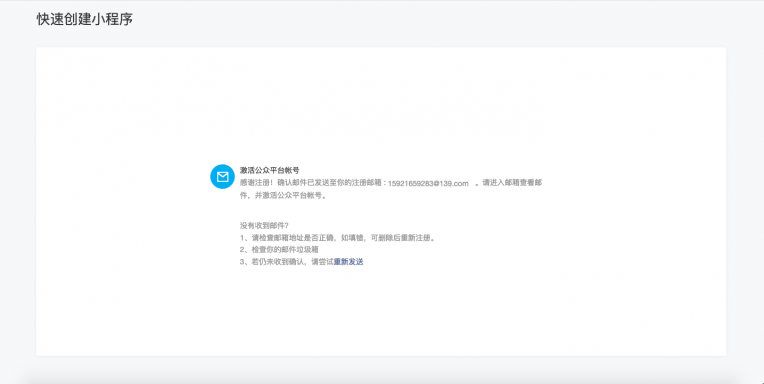Image resolution: width=764 pixels, height=384 pixels.
Task: Click the email address 15921659283@139.com
Action: click(x=428, y=184)
